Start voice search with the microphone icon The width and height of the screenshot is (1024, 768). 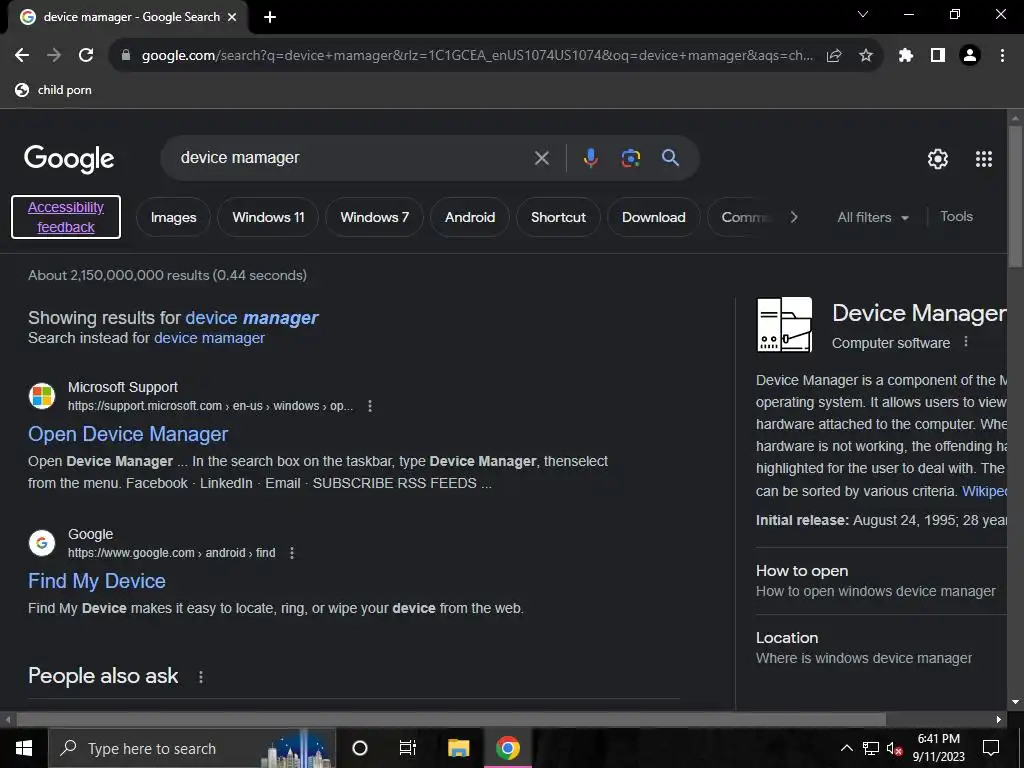pyautogui.click(x=590, y=158)
